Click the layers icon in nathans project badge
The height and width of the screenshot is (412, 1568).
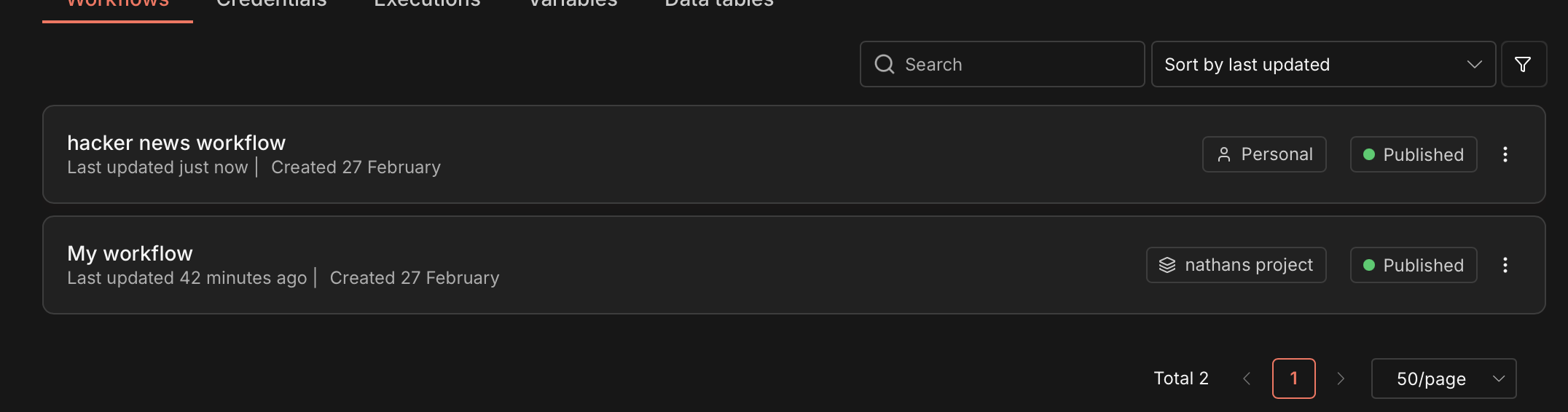1167,265
